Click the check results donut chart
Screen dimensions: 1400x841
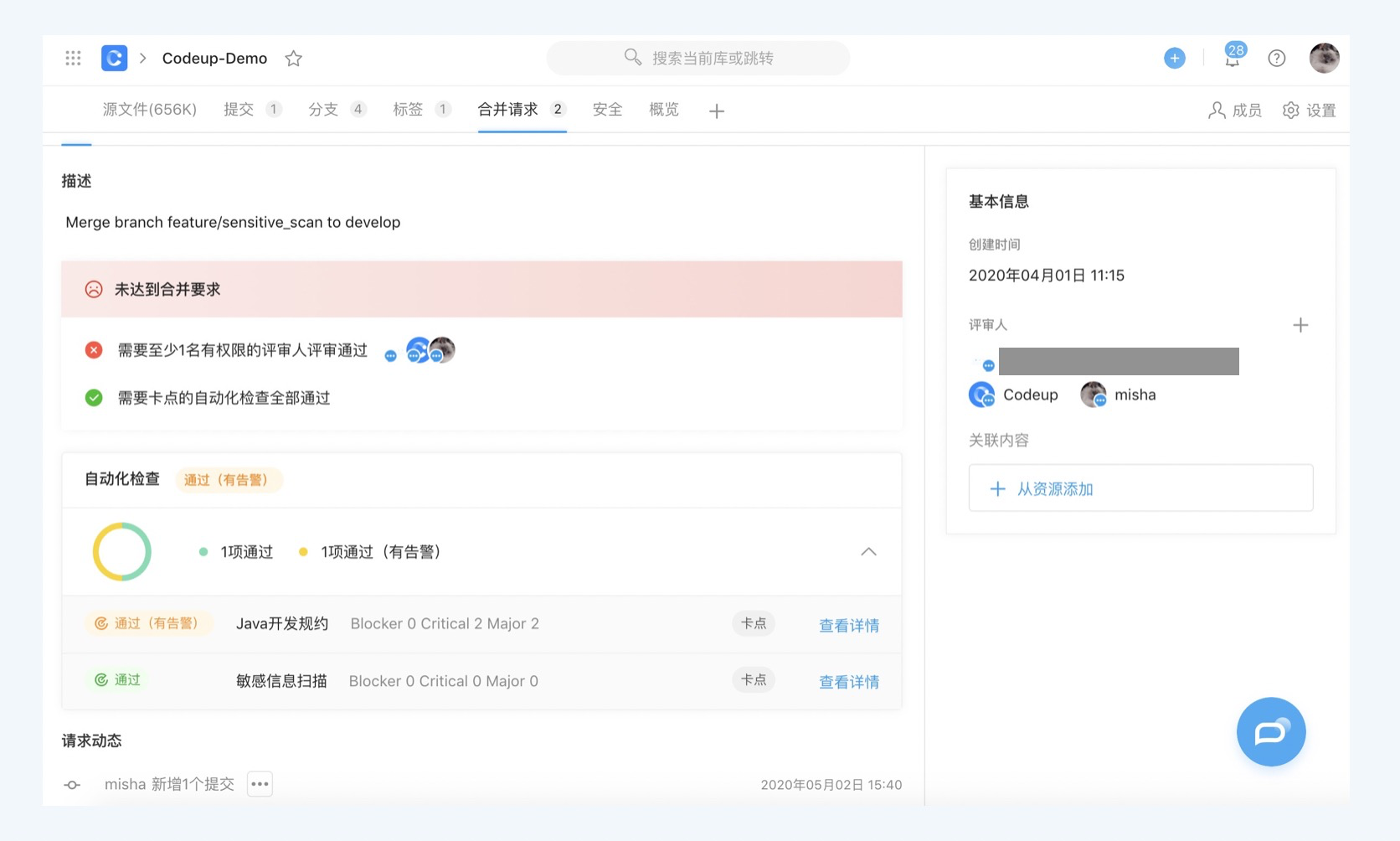click(121, 552)
